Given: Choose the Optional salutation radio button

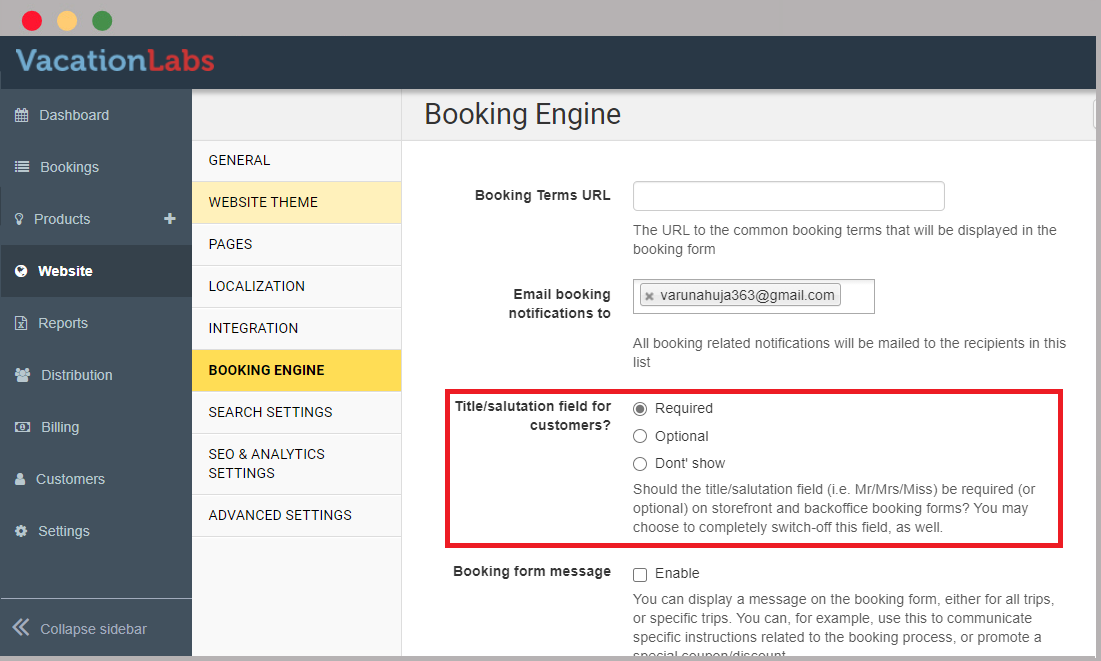Looking at the screenshot, I should tap(640, 436).
